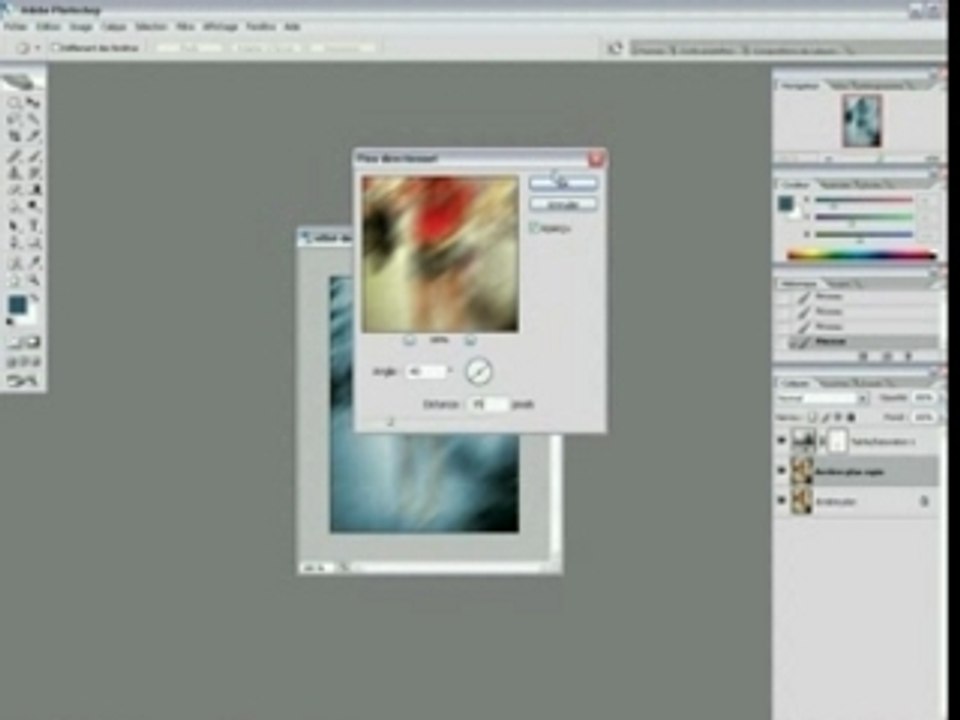Pick a color from the spectrum ramp

click(x=861, y=255)
